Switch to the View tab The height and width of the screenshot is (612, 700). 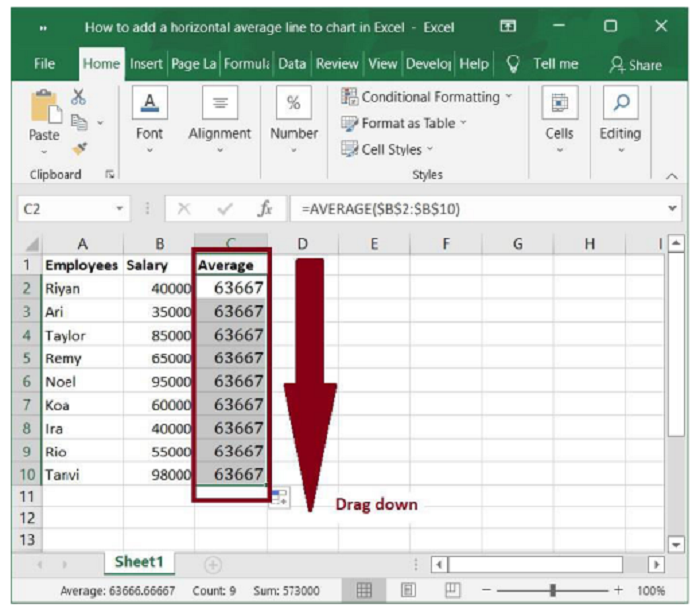(x=383, y=64)
